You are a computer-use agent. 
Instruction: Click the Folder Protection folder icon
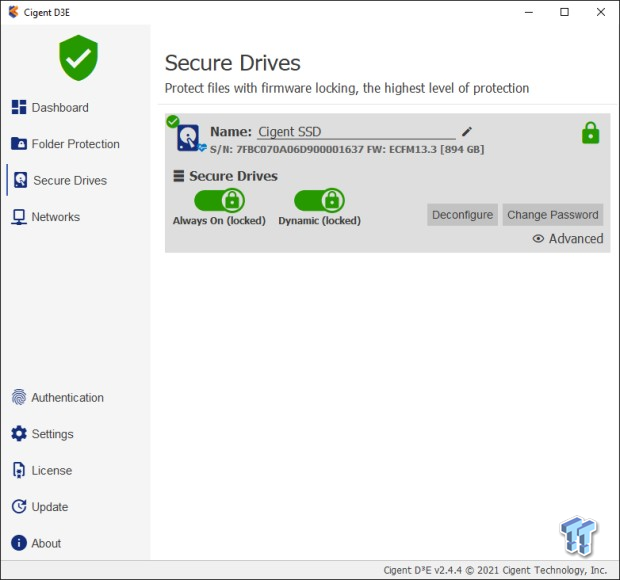[x=19, y=144]
